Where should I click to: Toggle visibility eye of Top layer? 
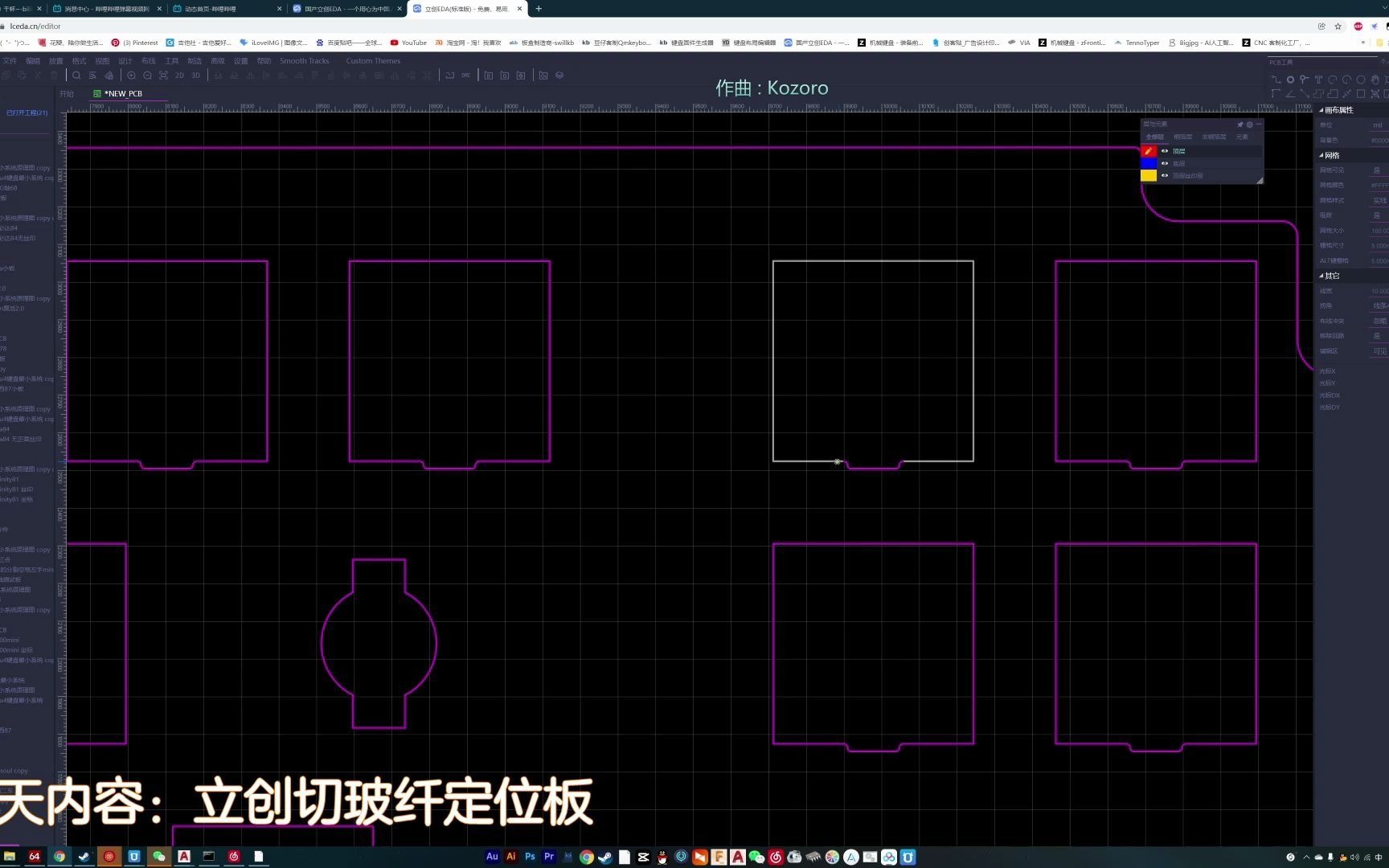1165,151
